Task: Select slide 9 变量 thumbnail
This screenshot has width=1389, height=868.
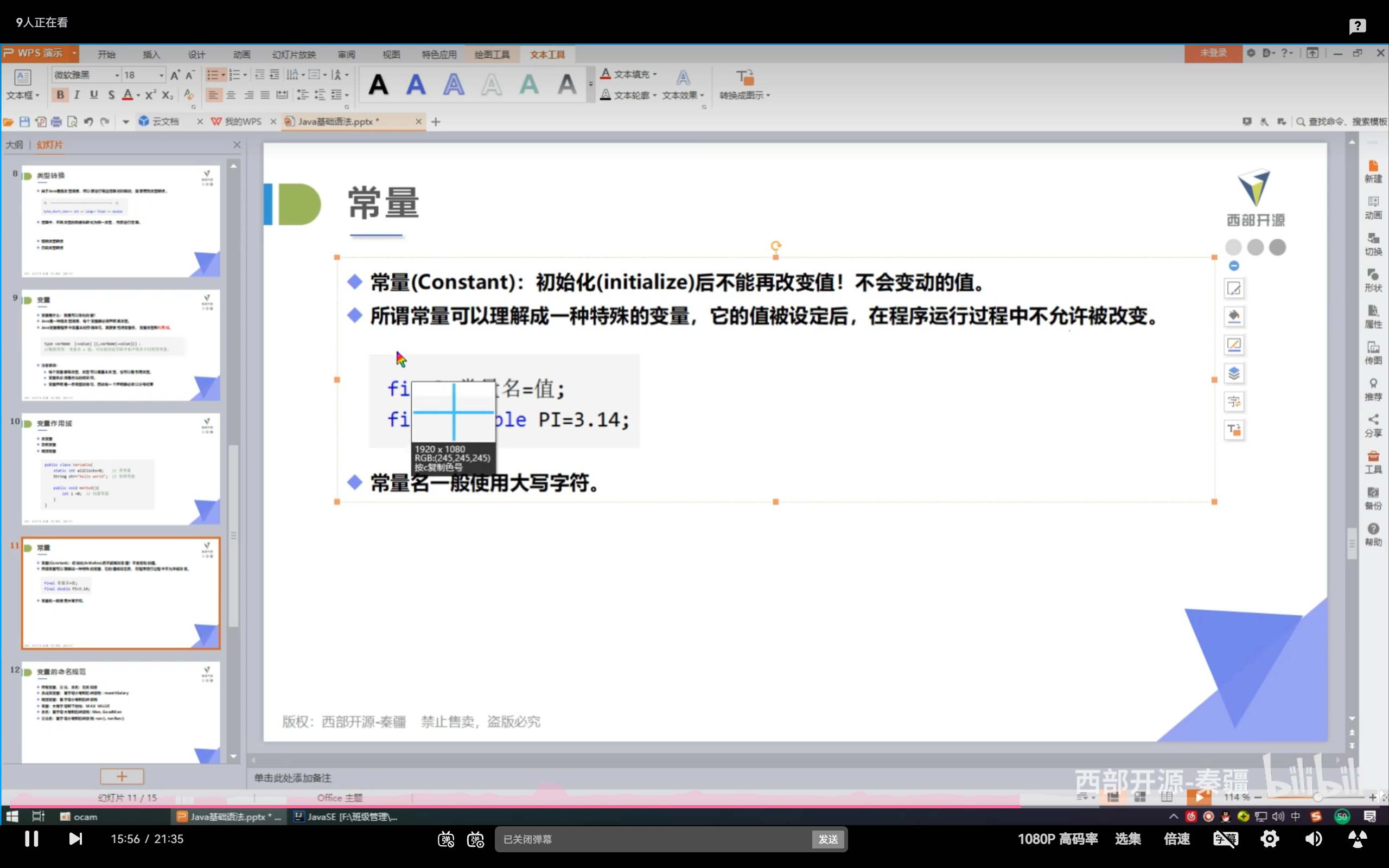Action: [120, 344]
